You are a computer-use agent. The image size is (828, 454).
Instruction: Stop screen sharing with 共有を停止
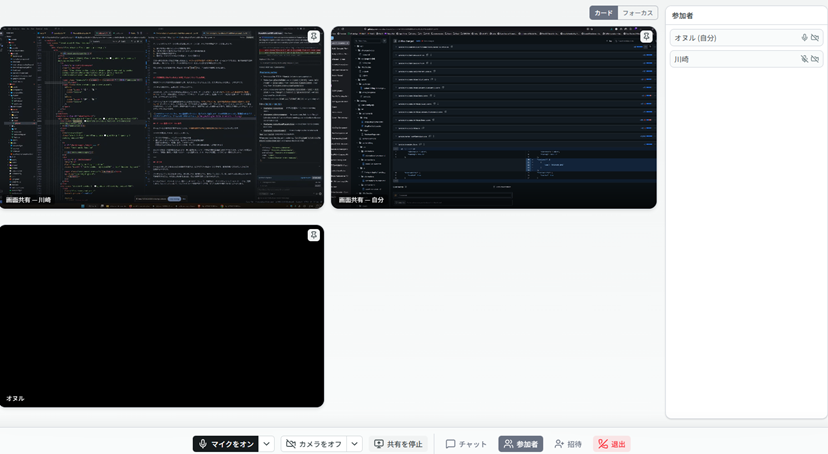pos(399,444)
